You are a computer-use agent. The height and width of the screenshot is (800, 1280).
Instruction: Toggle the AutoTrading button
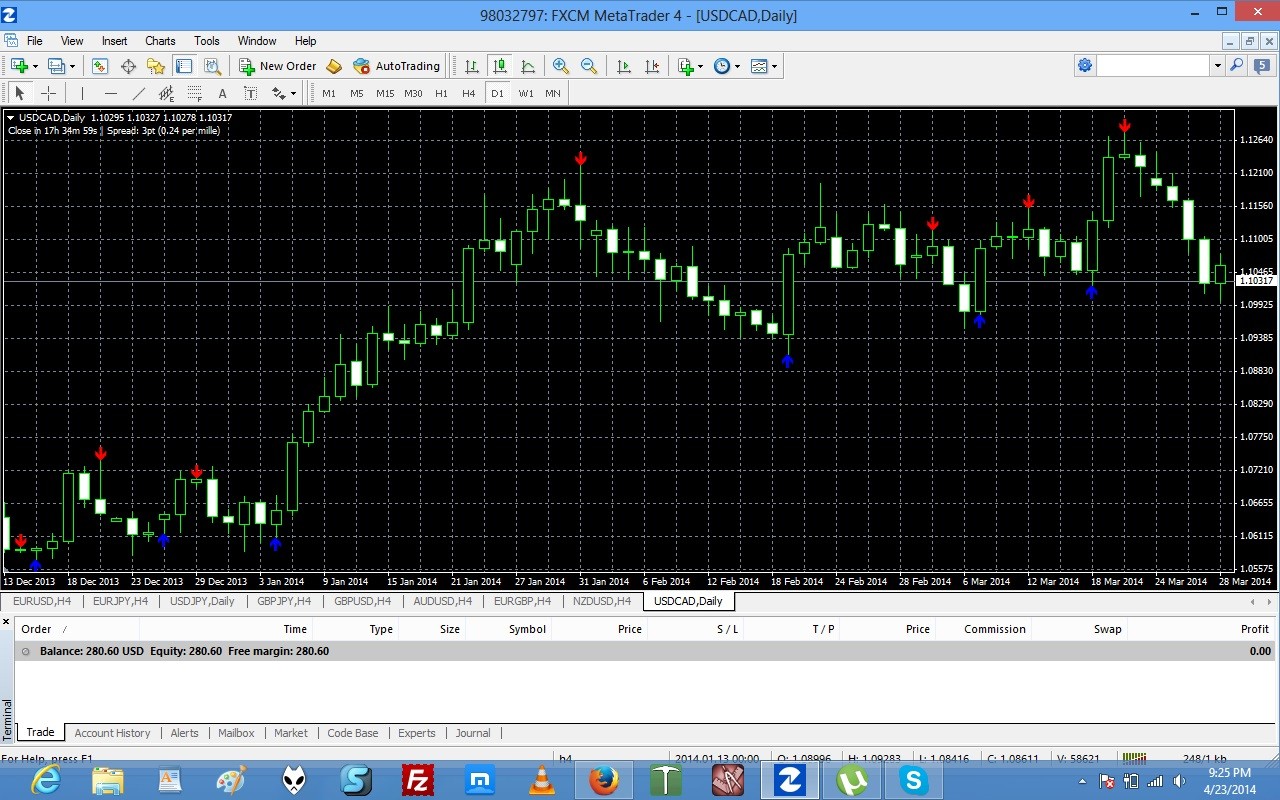[396, 66]
